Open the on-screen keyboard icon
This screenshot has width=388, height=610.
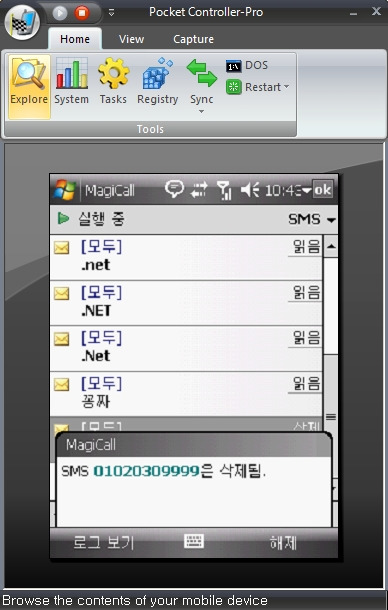pos(194,541)
